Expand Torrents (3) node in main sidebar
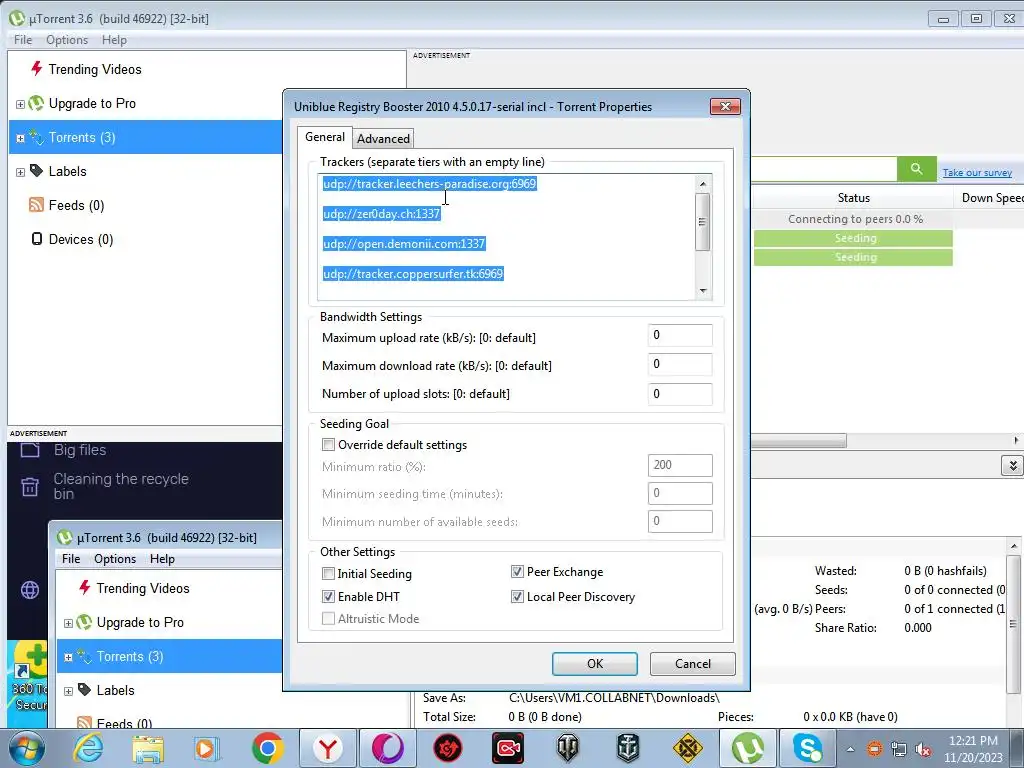The width and height of the screenshot is (1024, 768). coord(20,138)
